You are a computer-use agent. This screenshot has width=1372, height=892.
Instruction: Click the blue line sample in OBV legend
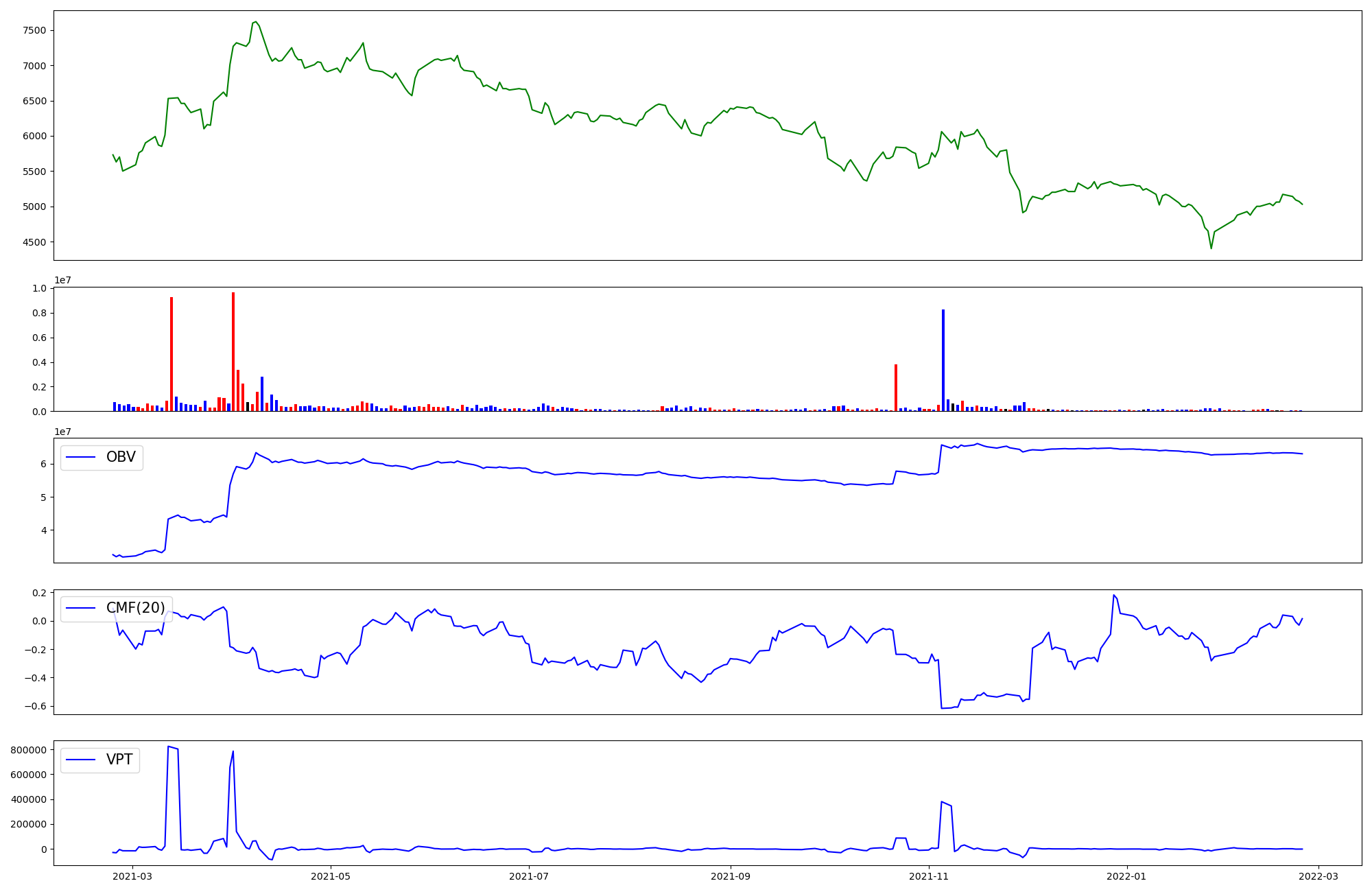[x=80, y=458]
